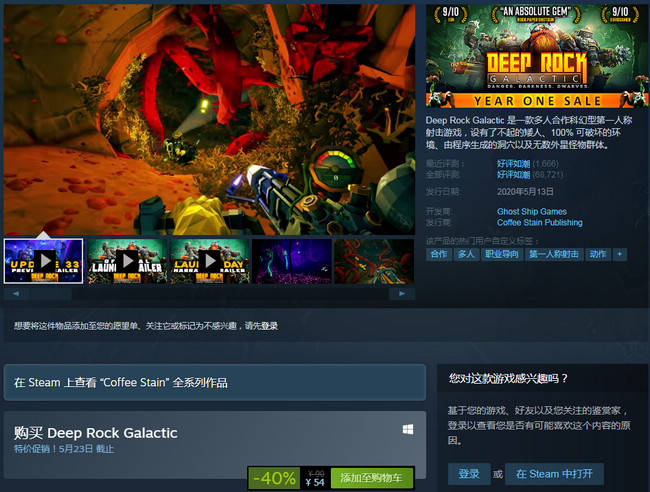Select the 合作 tag
The width and height of the screenshot is (650, 492).
coord(439,254)
